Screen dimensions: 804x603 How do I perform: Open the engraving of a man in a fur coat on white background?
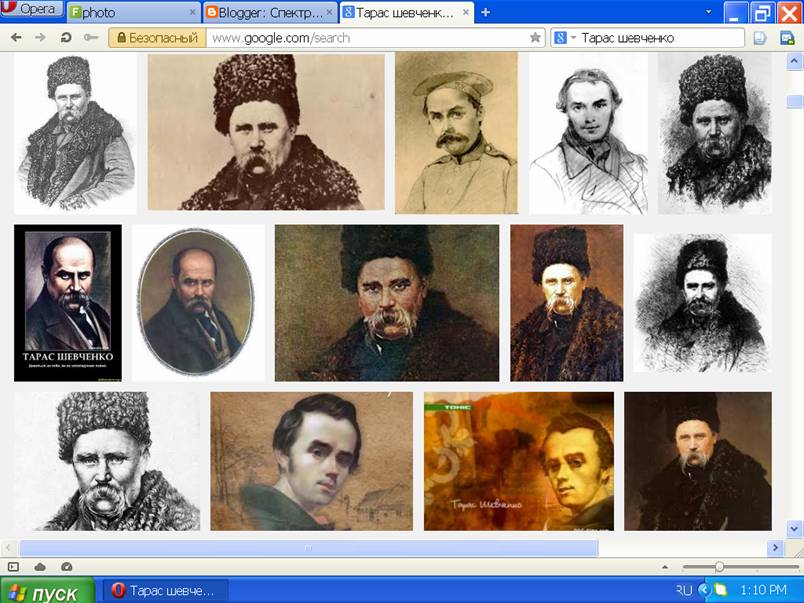[x=75, y=133]
